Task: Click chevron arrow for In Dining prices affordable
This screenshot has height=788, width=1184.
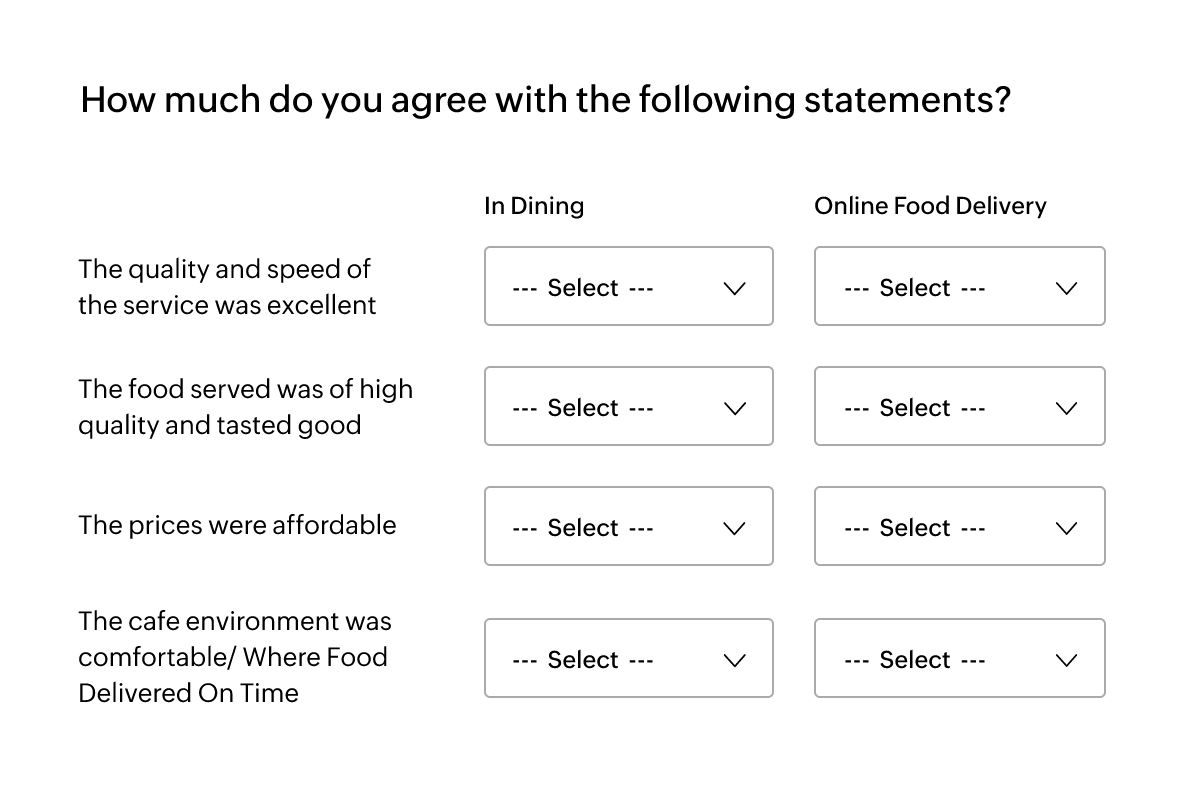Action: click(734, 528)
